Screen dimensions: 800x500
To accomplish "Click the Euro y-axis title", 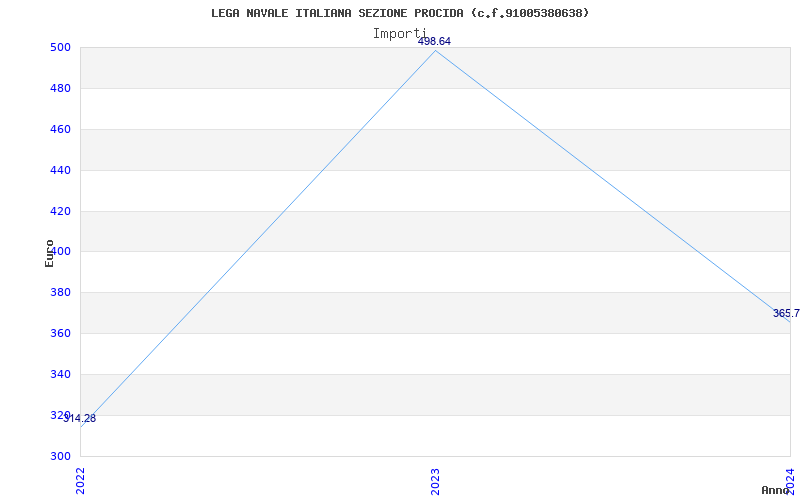I will (49, 253).
